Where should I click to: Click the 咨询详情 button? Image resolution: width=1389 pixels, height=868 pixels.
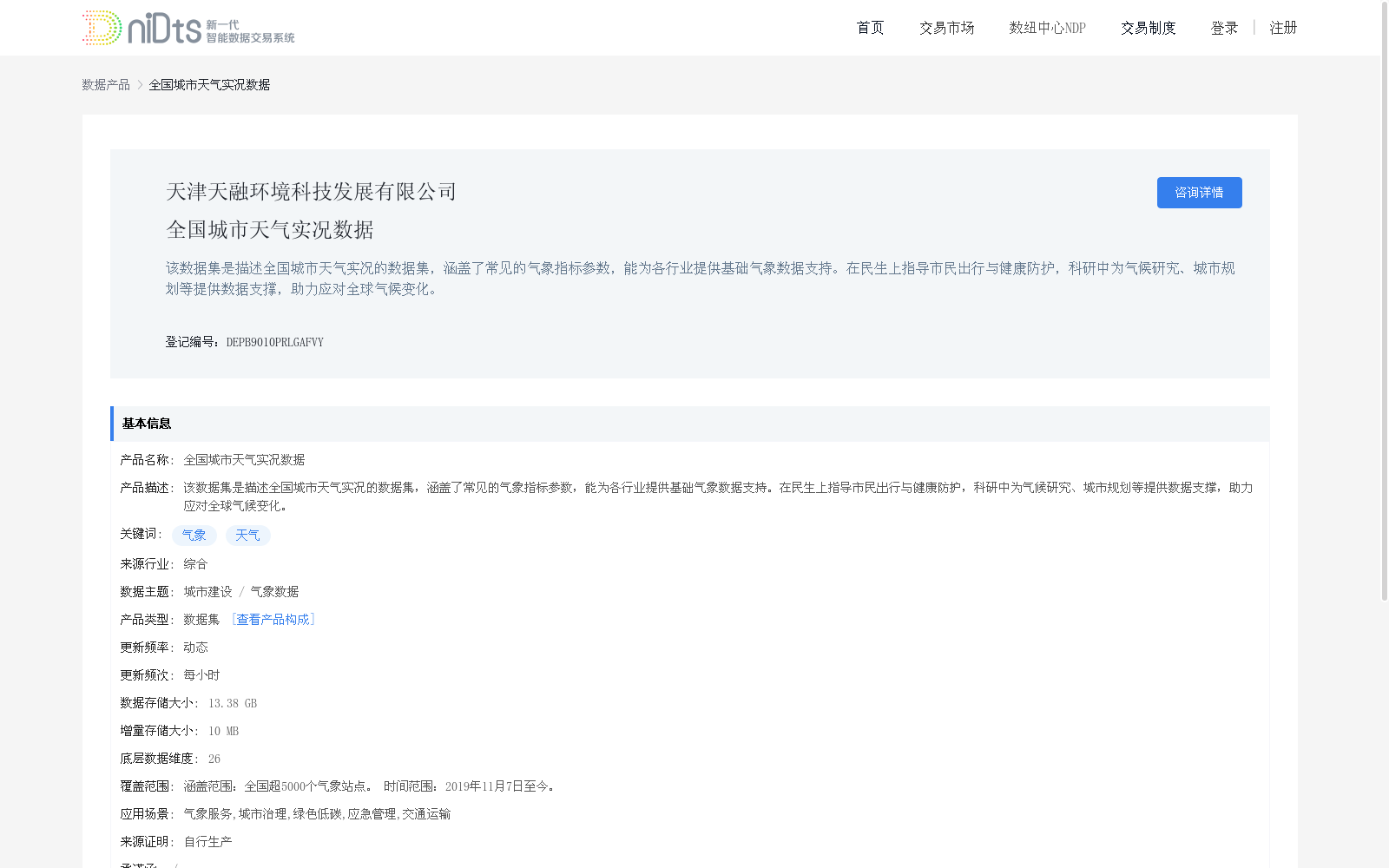point(1199,193)
